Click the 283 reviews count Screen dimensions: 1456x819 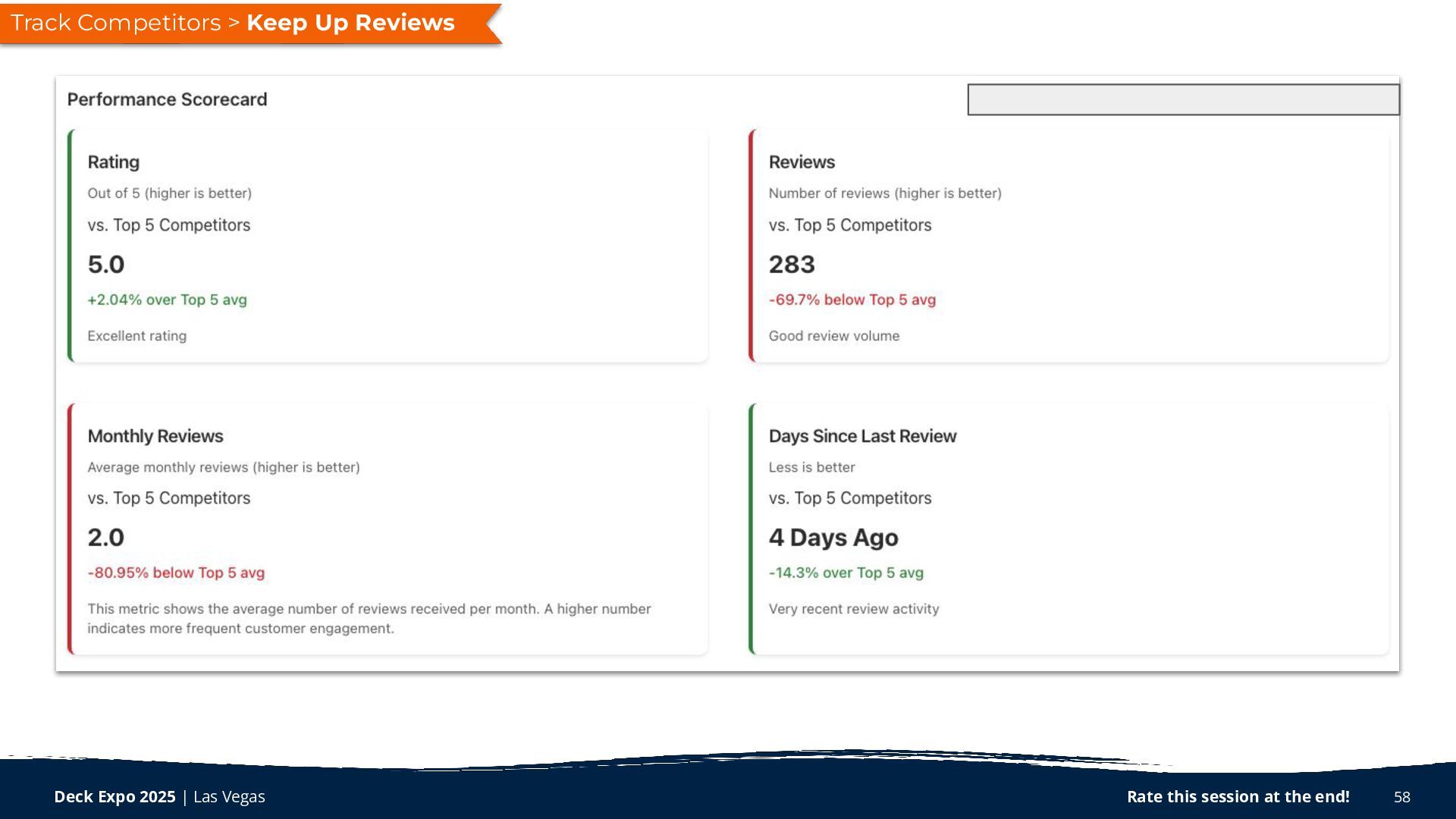[x=792, y=265]
